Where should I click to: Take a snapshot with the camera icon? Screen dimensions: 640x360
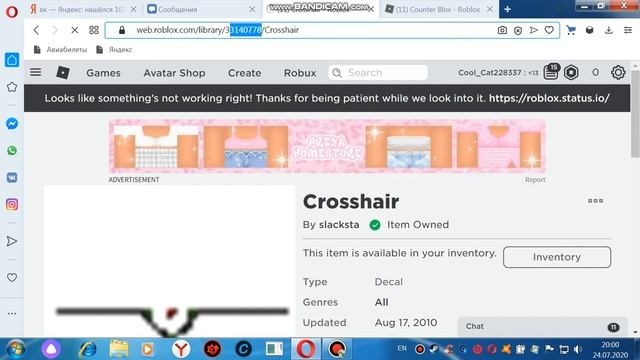pos(502,30)
